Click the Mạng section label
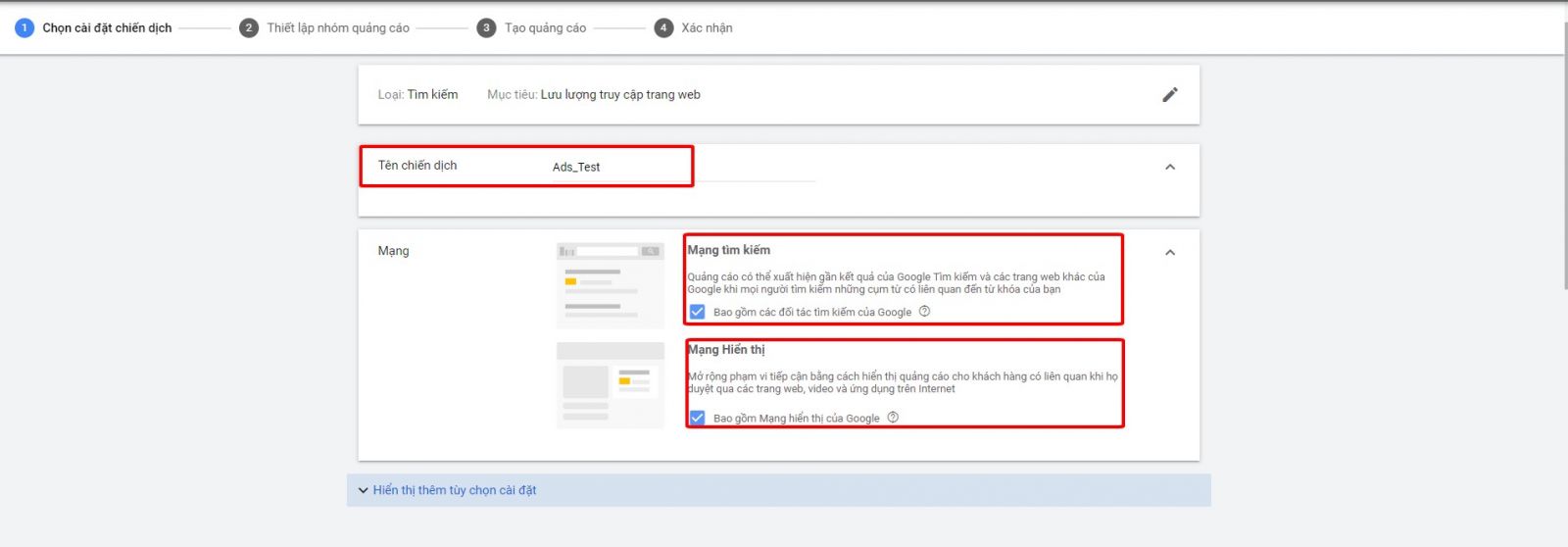This screenshot has height=547, width=1568. coord(394,252)
